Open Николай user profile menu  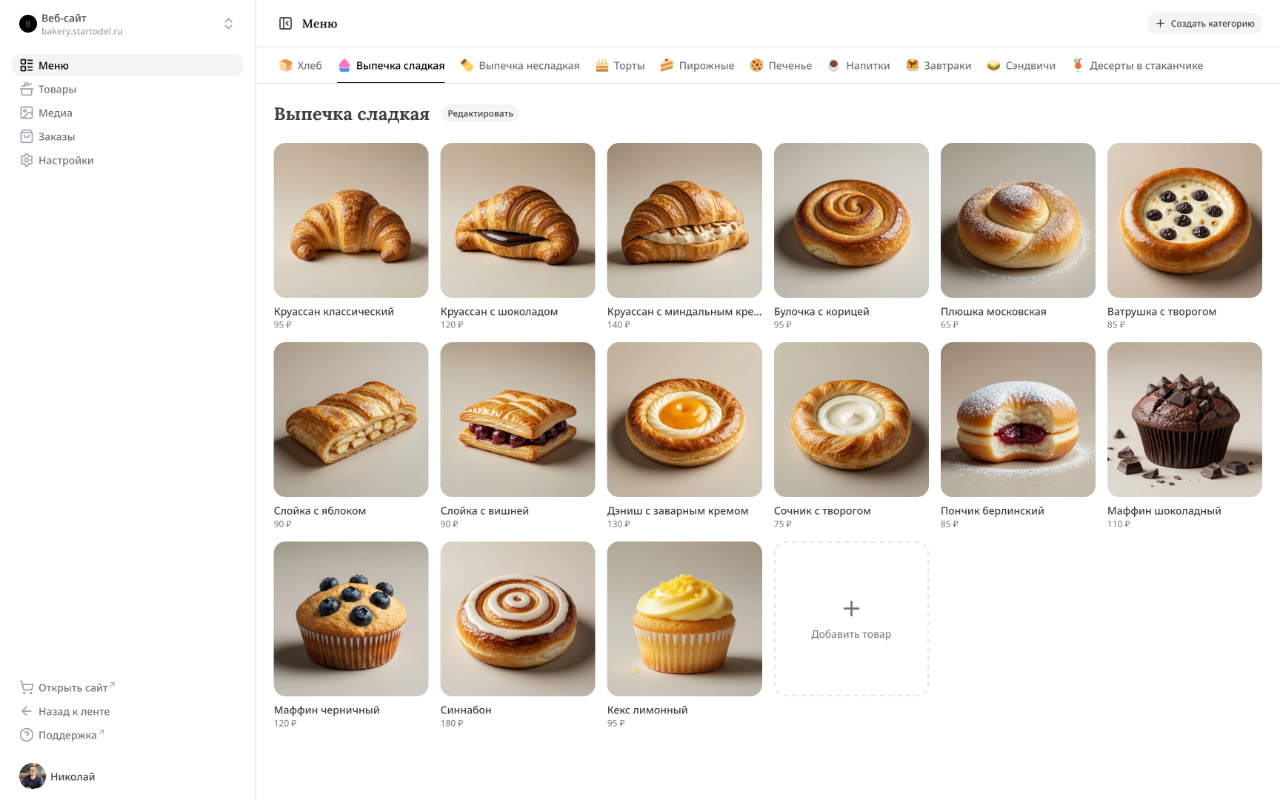pos(60,776)
